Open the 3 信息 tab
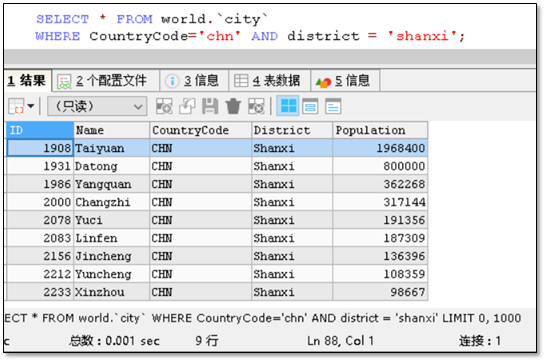Screen dimensions: 546x362 pos(194,81)
